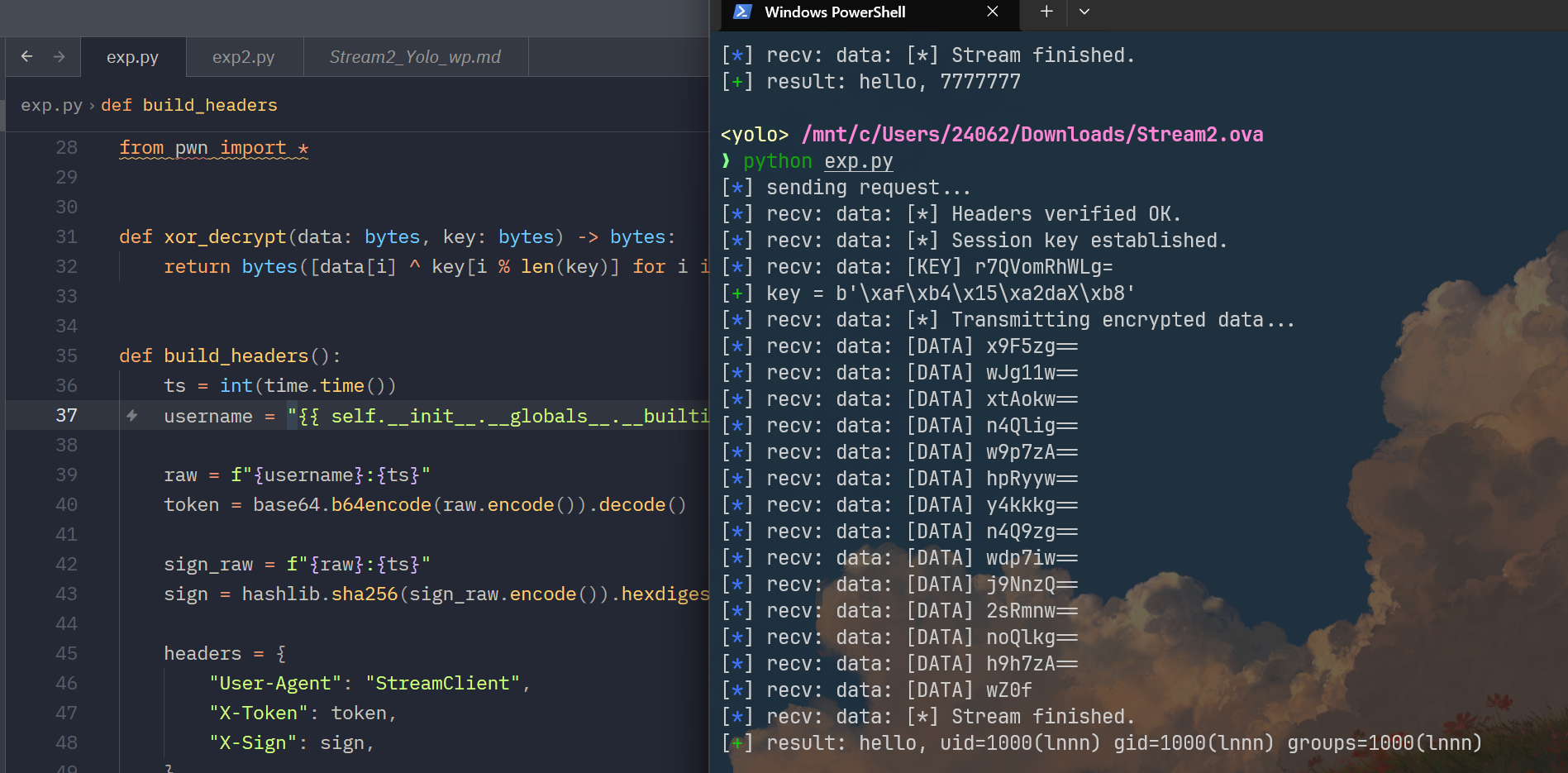Select exp.py in the breadcrumb path
Image resolution: width=1568 pixels, height=773 pixels.
51,105
